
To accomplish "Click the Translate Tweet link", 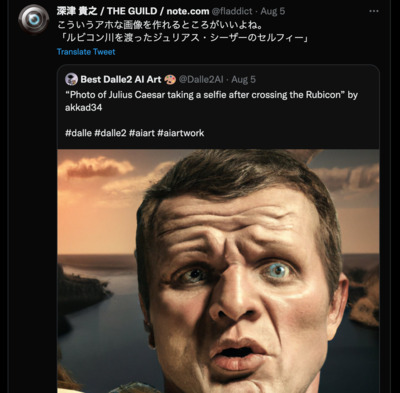I will tap(86, 52).
